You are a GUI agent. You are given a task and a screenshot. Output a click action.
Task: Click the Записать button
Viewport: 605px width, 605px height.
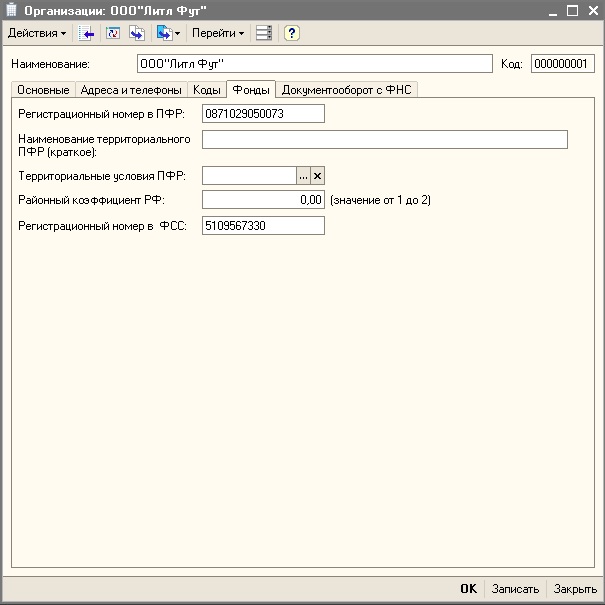tap(515, 589)
